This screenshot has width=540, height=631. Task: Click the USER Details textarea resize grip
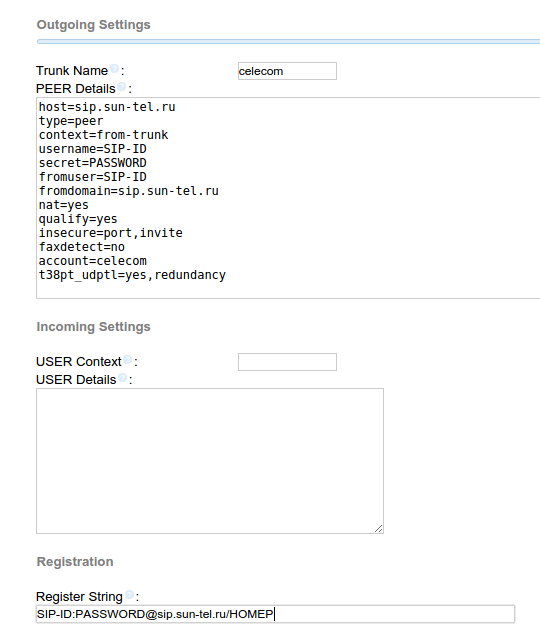click(378, 528)
